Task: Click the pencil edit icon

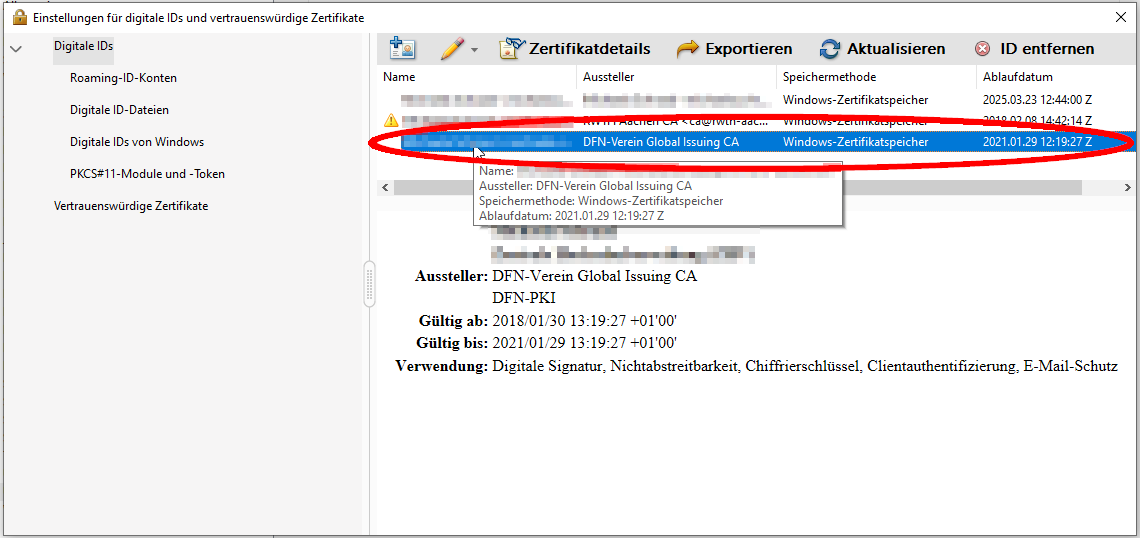Action: pyautogui.click(x=452, y=48)
